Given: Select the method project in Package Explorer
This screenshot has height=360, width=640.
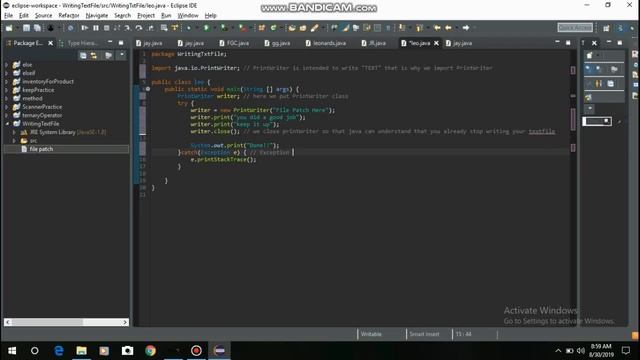Looking at the screenshot, I should click(32, 98).
